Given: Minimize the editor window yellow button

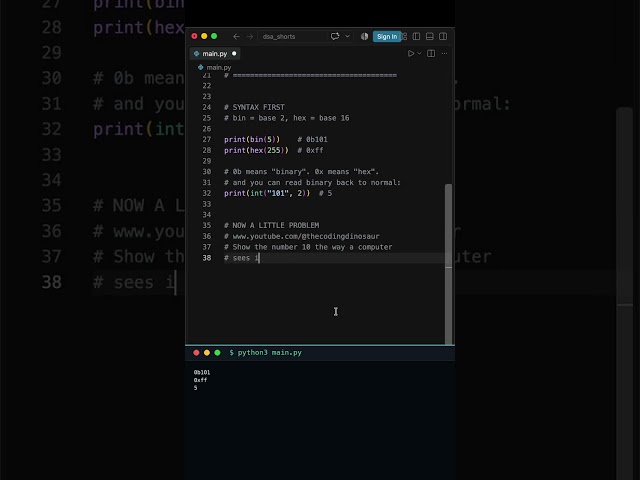Looking at the screenshot, I should point(204,36).
